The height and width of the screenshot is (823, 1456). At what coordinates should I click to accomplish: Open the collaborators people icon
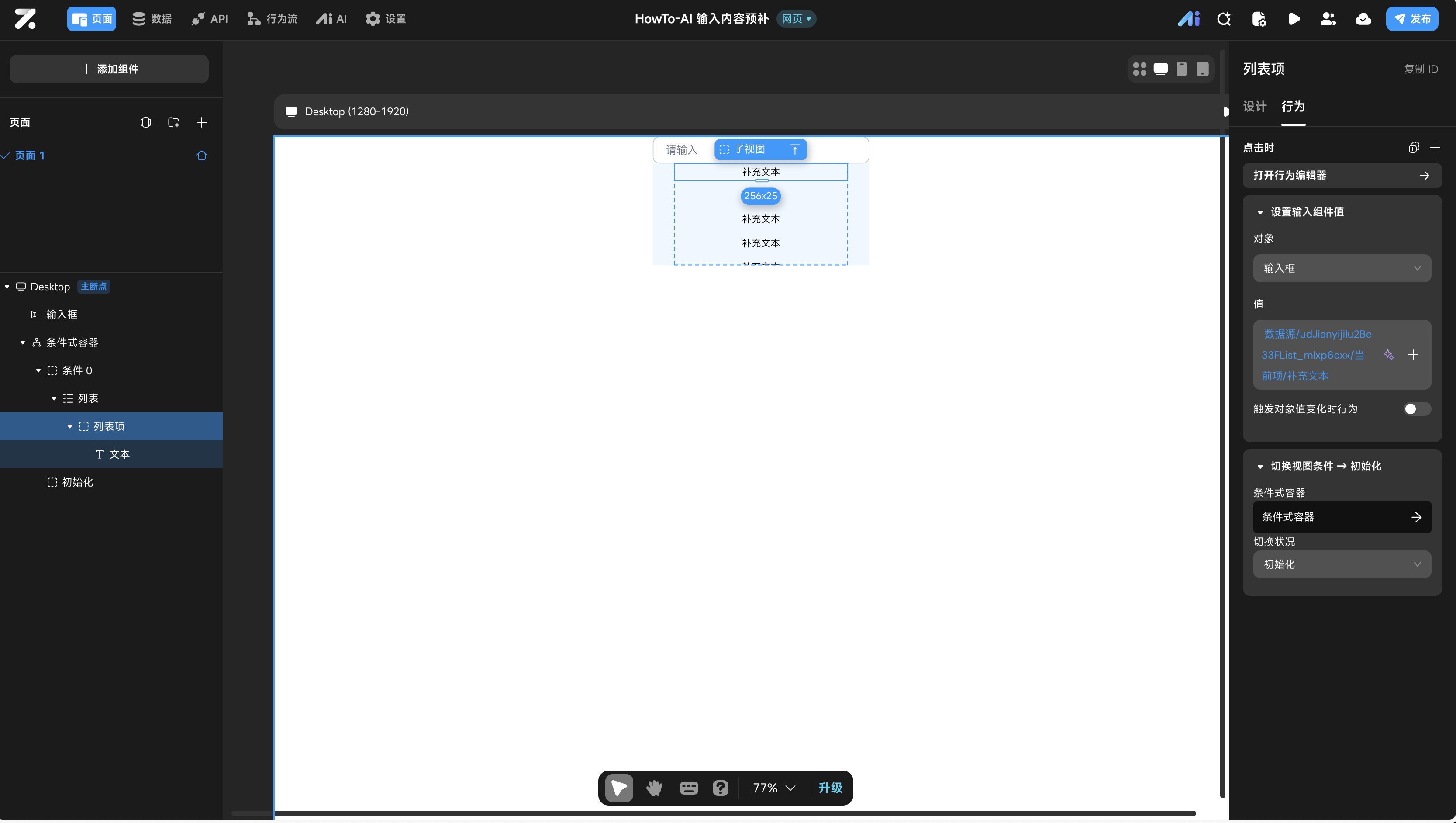tap(1328, 19)
